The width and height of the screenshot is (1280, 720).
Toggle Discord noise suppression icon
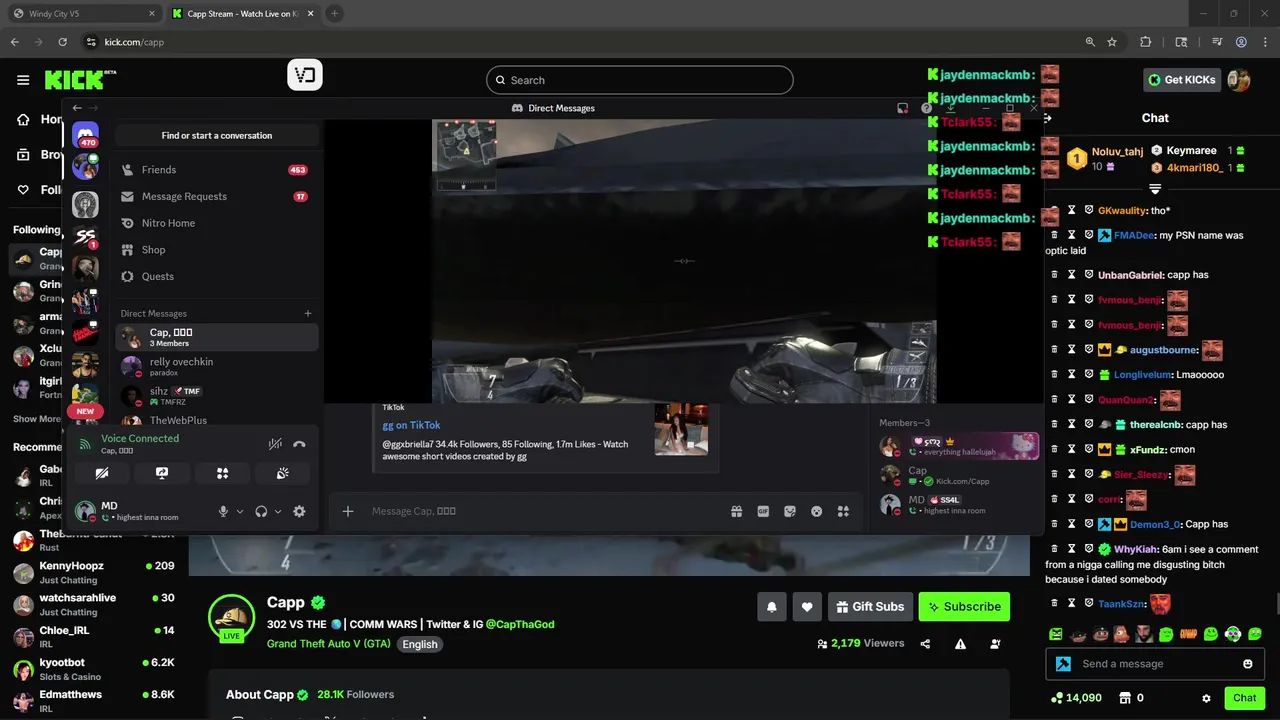click(275, 444)
